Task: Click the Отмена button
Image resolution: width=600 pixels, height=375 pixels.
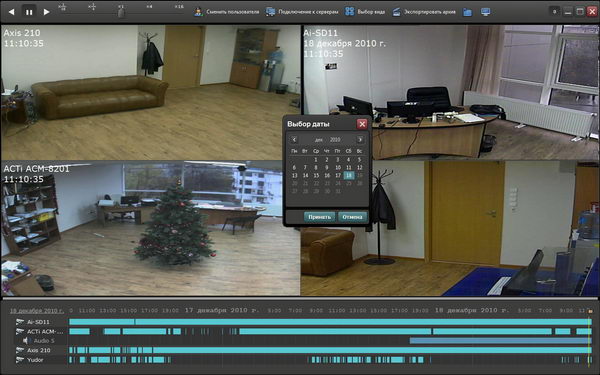Action: [352, 217]
